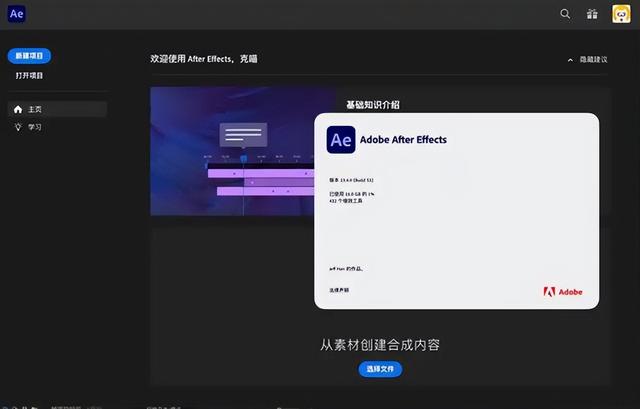Click the artwork credit line in About dialog
The image size is (640, 409).
(346, 269)
